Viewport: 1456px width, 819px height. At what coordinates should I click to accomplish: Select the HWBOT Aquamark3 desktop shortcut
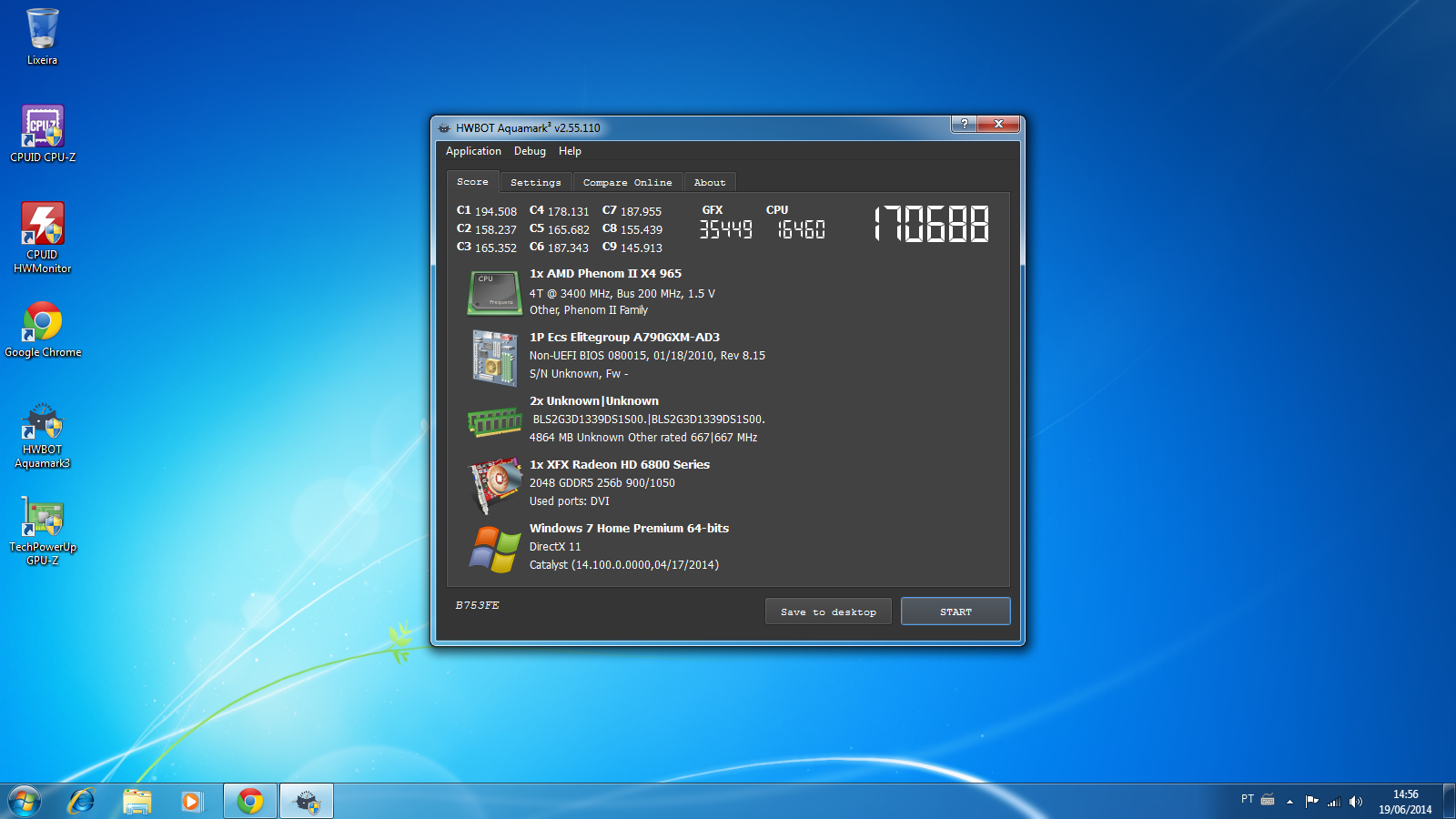(x=43, y=435)
